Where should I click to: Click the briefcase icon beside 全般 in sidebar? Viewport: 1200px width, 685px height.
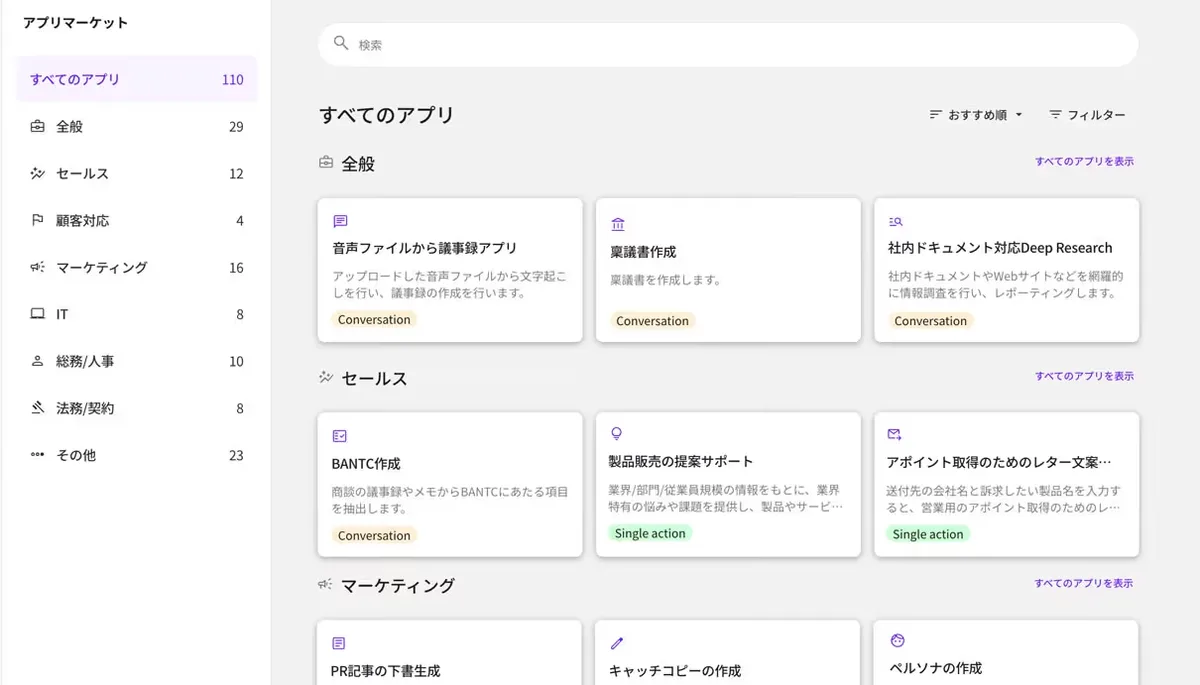coord(38,127)
